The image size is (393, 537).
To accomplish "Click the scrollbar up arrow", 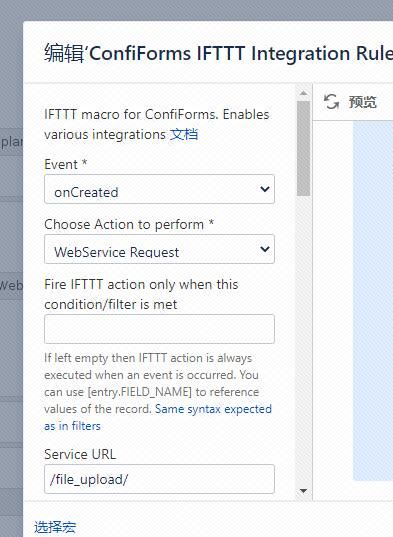I will [303, 93].
